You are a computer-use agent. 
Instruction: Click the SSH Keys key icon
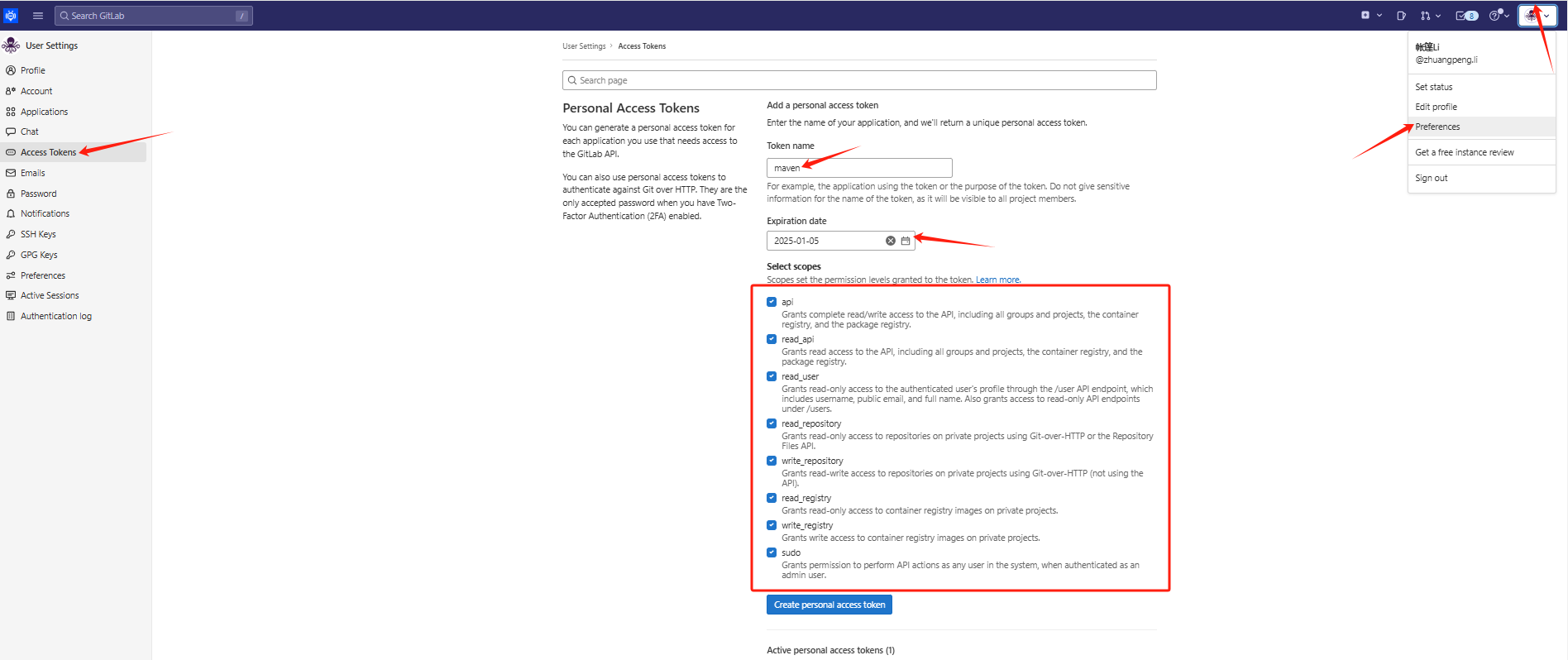coord(11,234)
